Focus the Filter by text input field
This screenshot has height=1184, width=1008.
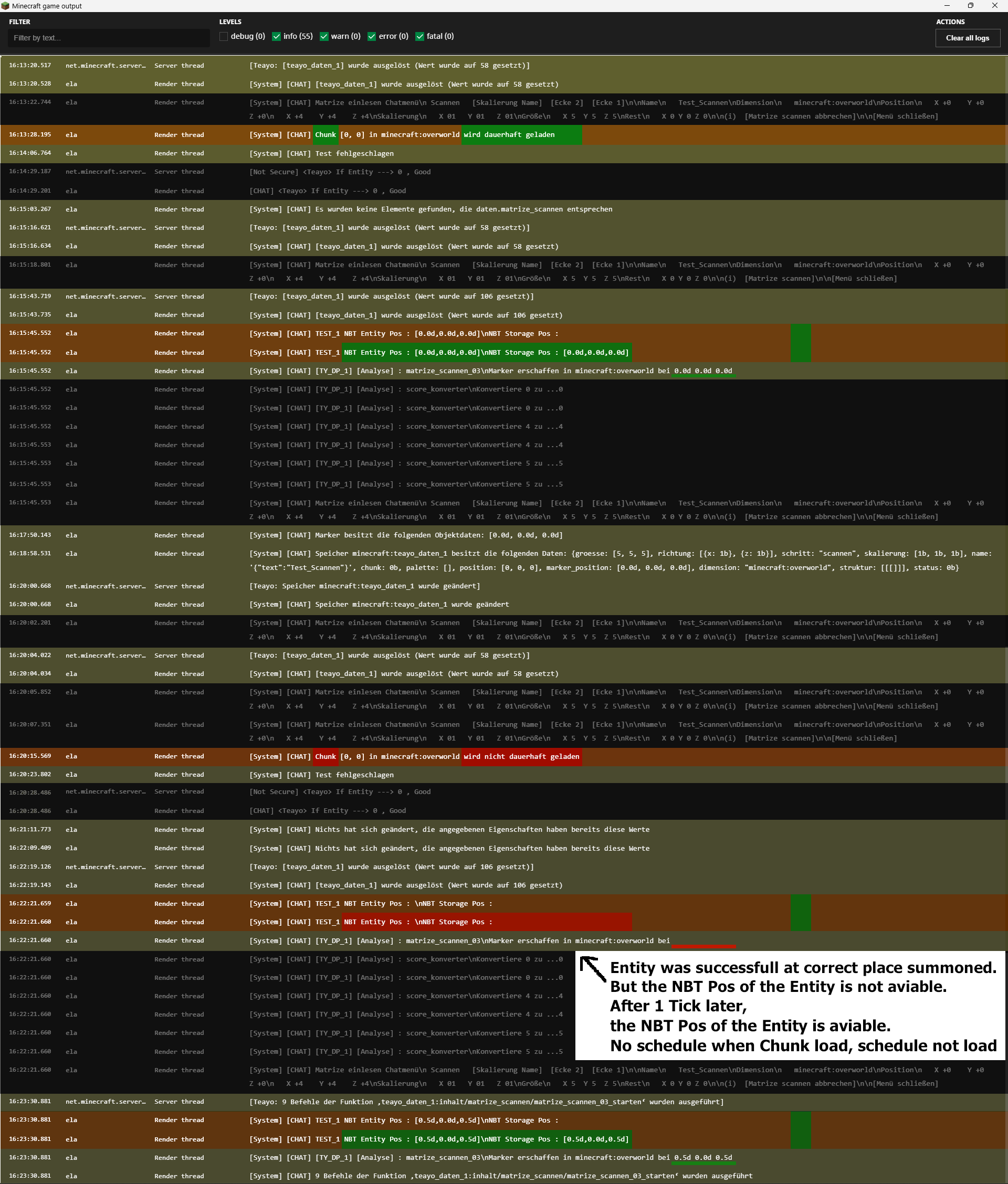(x=109, y=38)
